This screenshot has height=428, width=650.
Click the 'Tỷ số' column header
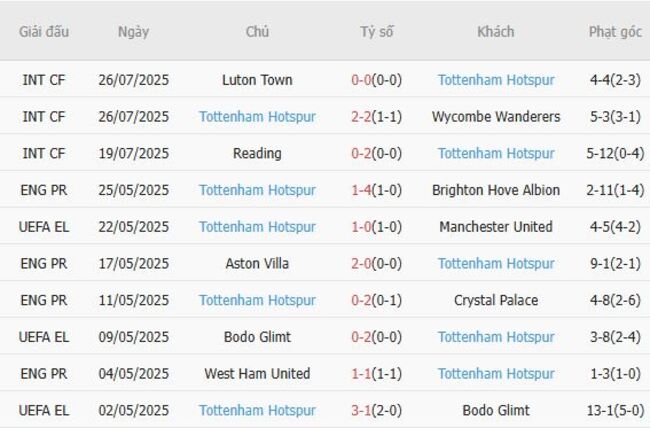377,32
